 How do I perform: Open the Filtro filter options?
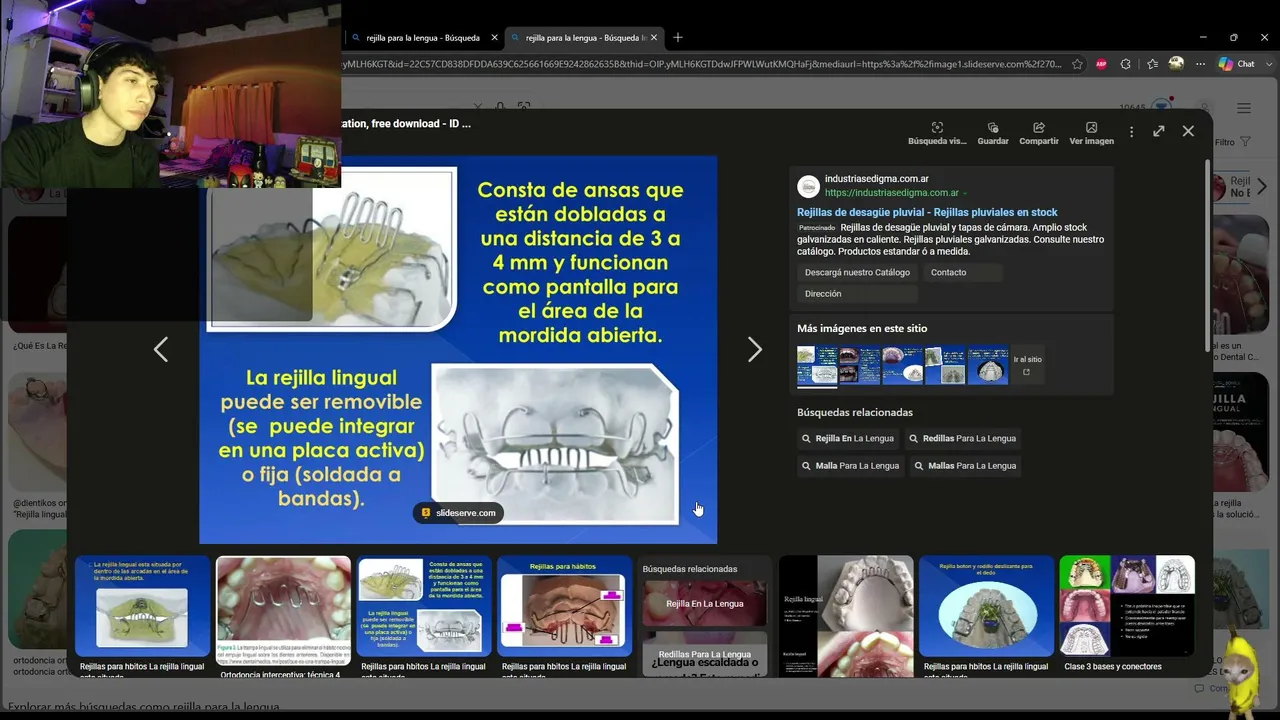[1232, 142]
